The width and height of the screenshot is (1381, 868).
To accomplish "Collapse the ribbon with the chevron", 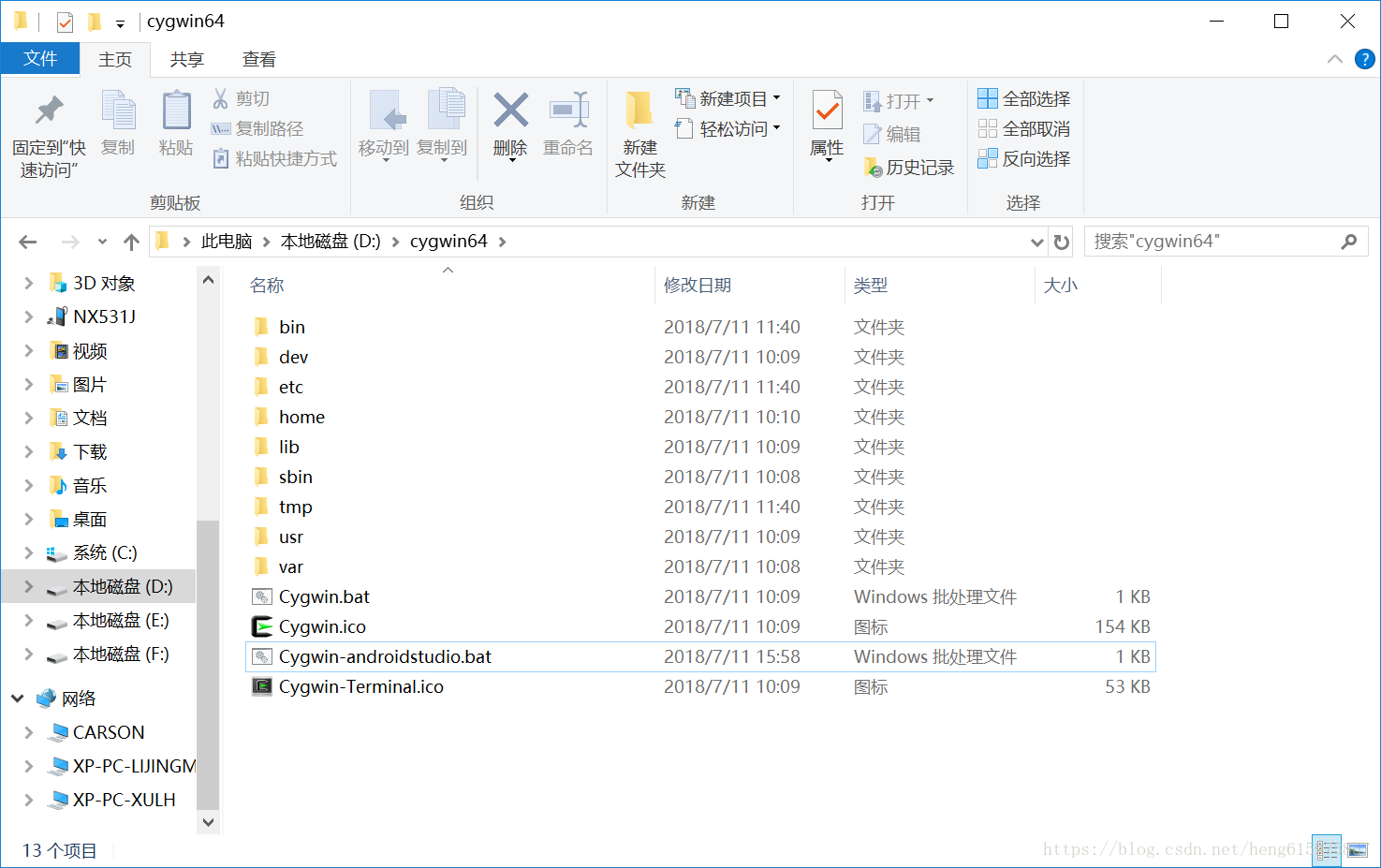I will (x=1334, y=59).
